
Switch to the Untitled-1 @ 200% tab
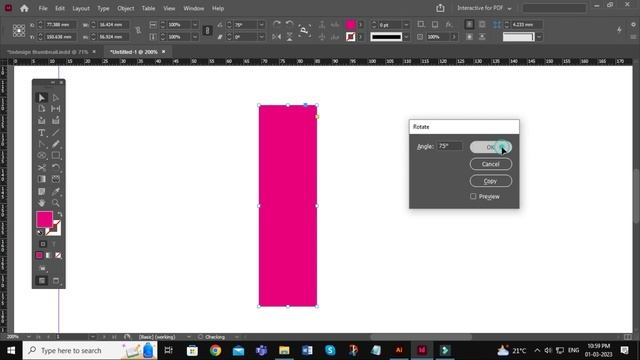click(133, 52)
